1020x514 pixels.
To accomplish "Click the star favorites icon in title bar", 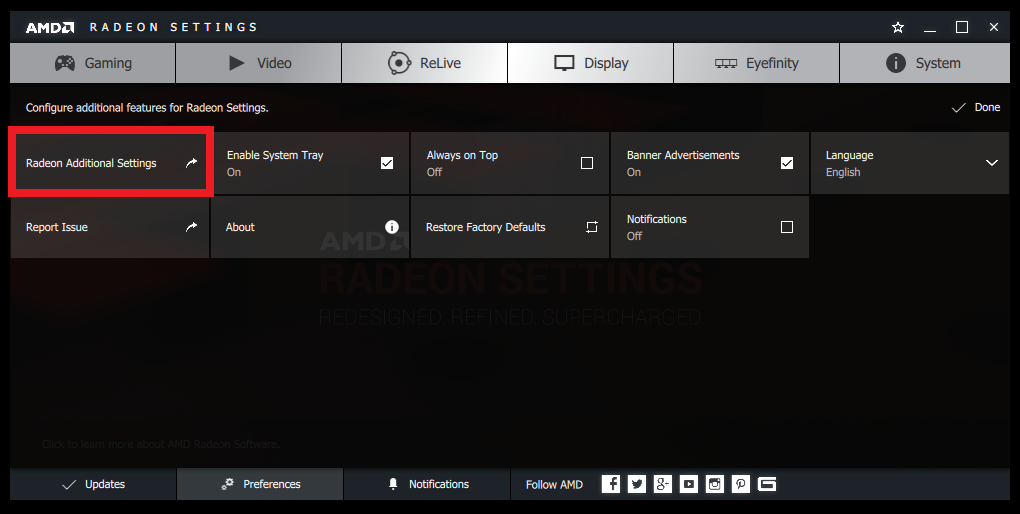I will [898, 27].
